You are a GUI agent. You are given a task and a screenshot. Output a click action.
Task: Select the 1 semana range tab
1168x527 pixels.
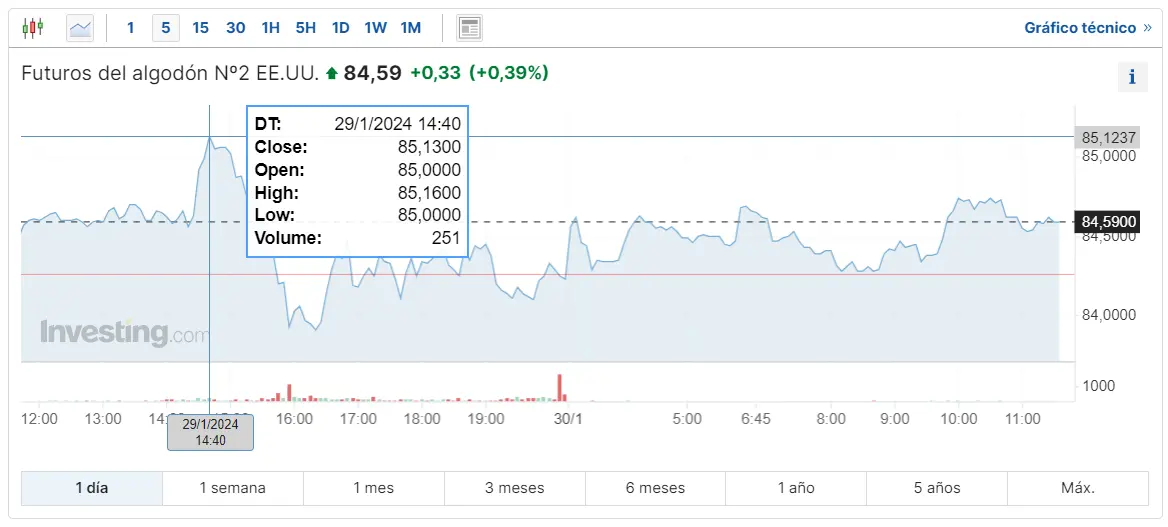tap(233, 488)
